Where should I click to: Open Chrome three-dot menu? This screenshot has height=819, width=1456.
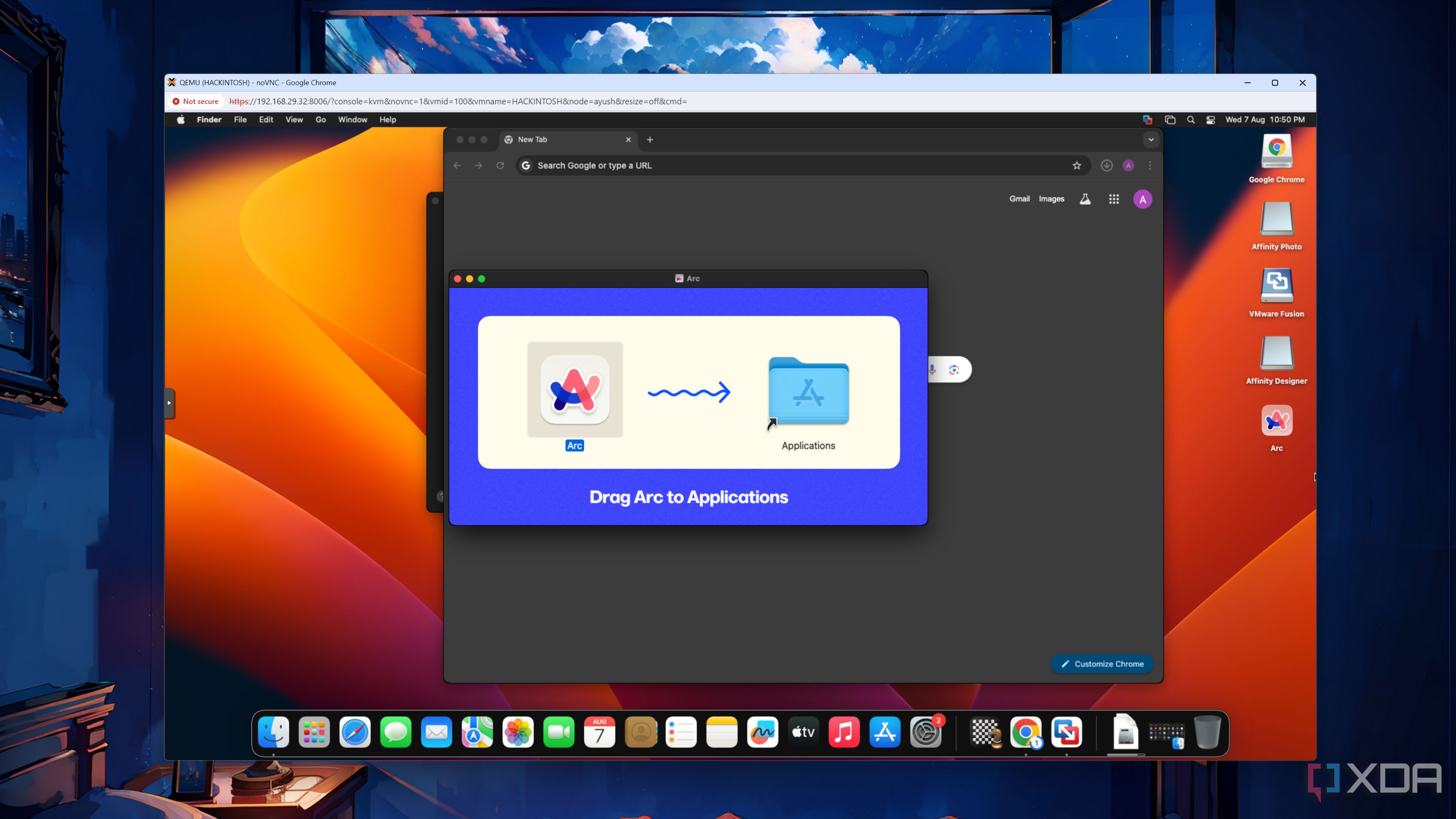coord(1150,166)
